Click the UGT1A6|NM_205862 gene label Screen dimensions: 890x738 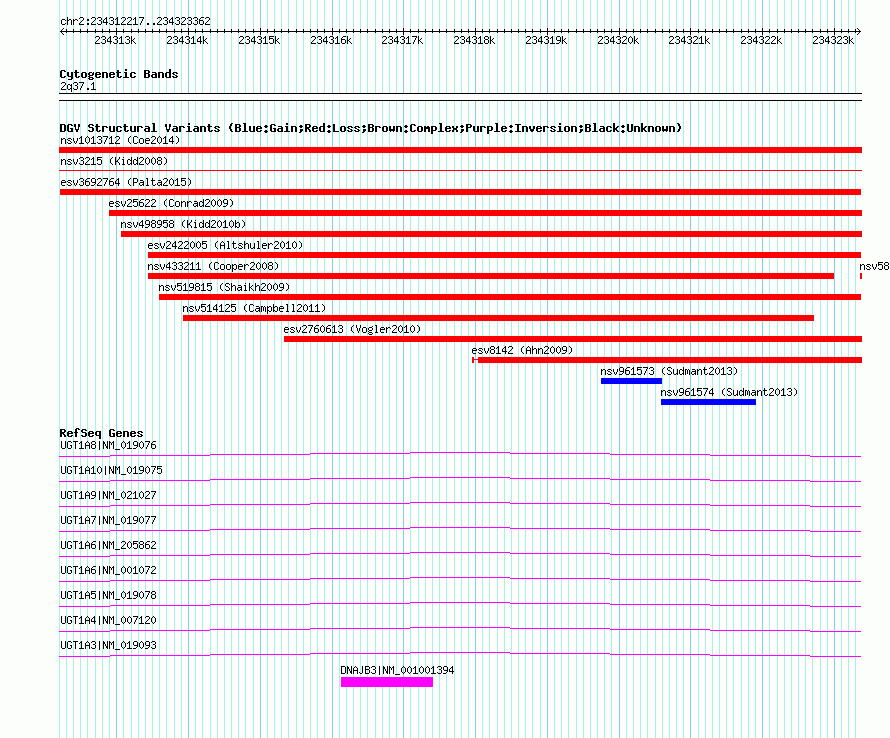pyautogui.click(x=108, y=546)
